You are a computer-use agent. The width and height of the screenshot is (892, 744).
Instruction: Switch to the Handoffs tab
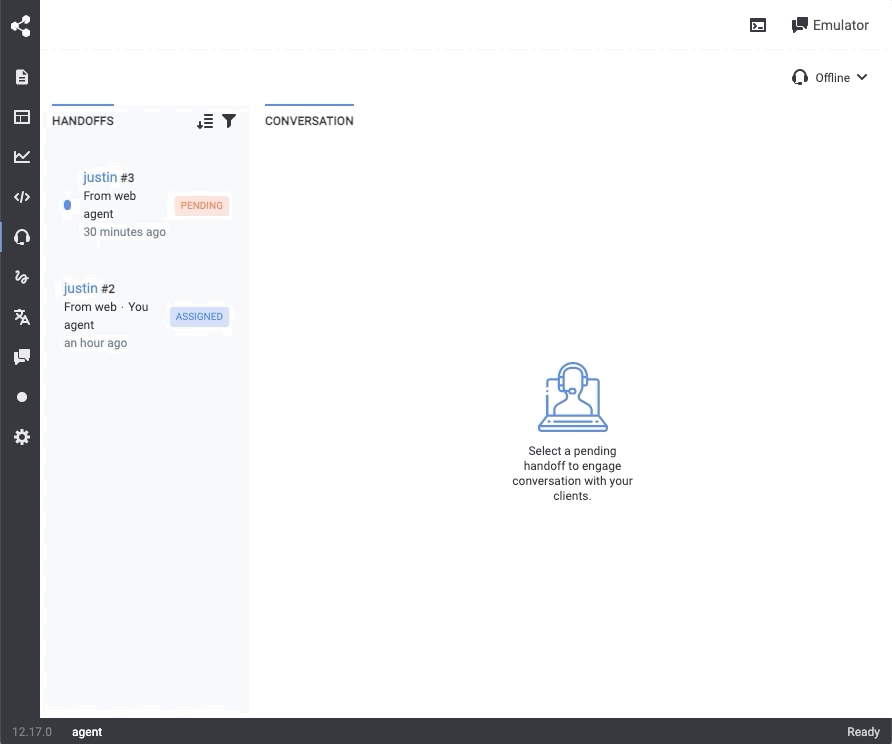(x=83, y=121)
